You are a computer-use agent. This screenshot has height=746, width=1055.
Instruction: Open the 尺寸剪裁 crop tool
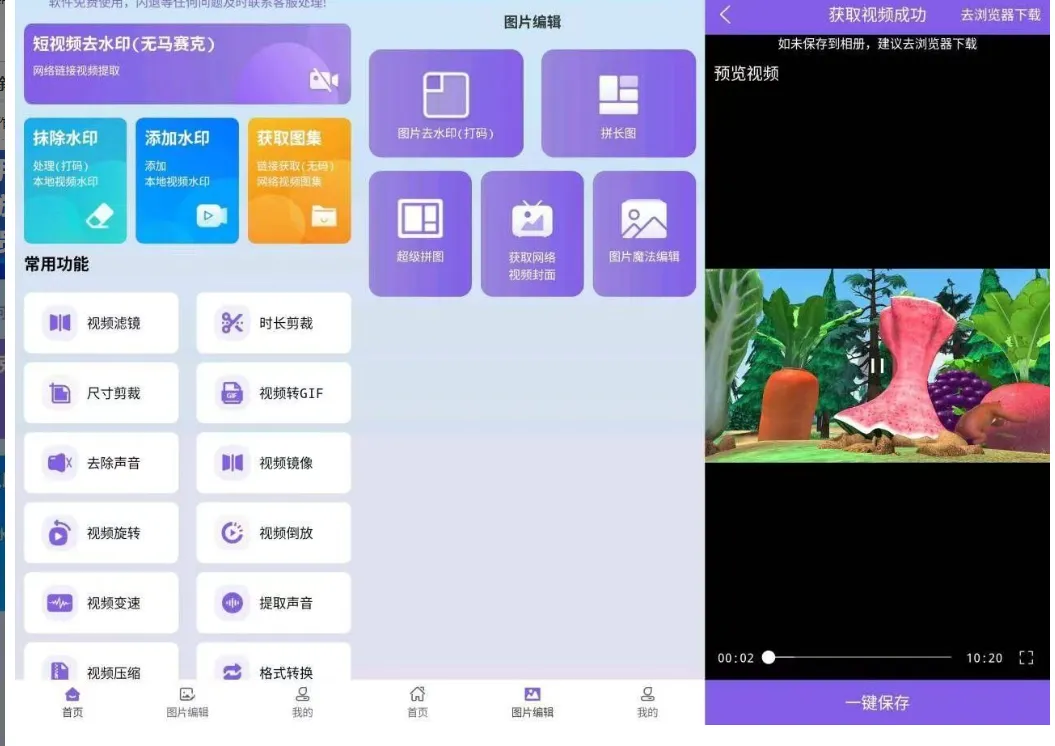click(101, 392)
